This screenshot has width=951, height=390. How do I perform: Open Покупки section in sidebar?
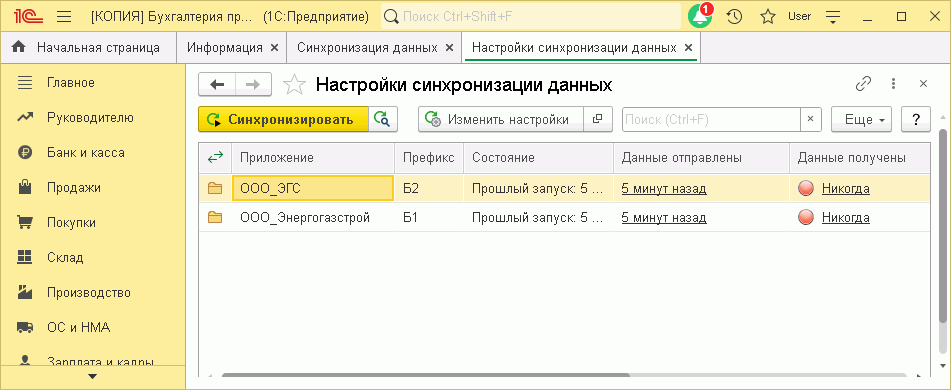click(x=93, y=223)
